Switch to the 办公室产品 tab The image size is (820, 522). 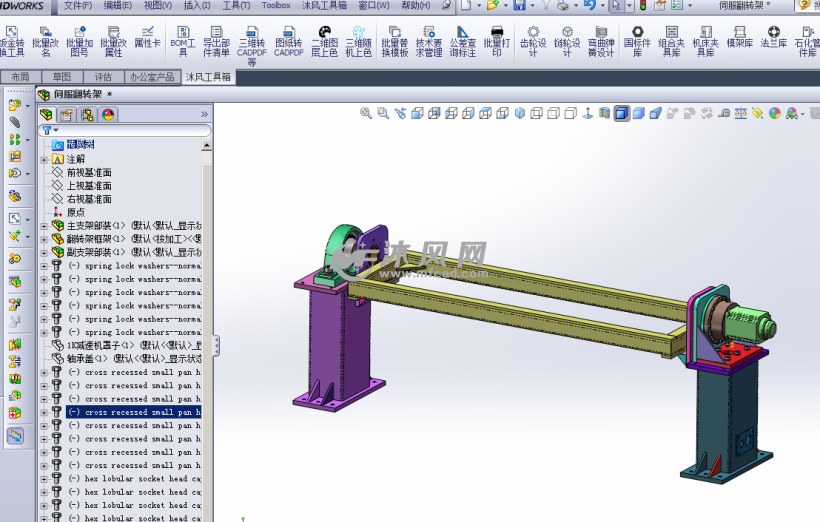pyautogui.click(x=152, y=77)
